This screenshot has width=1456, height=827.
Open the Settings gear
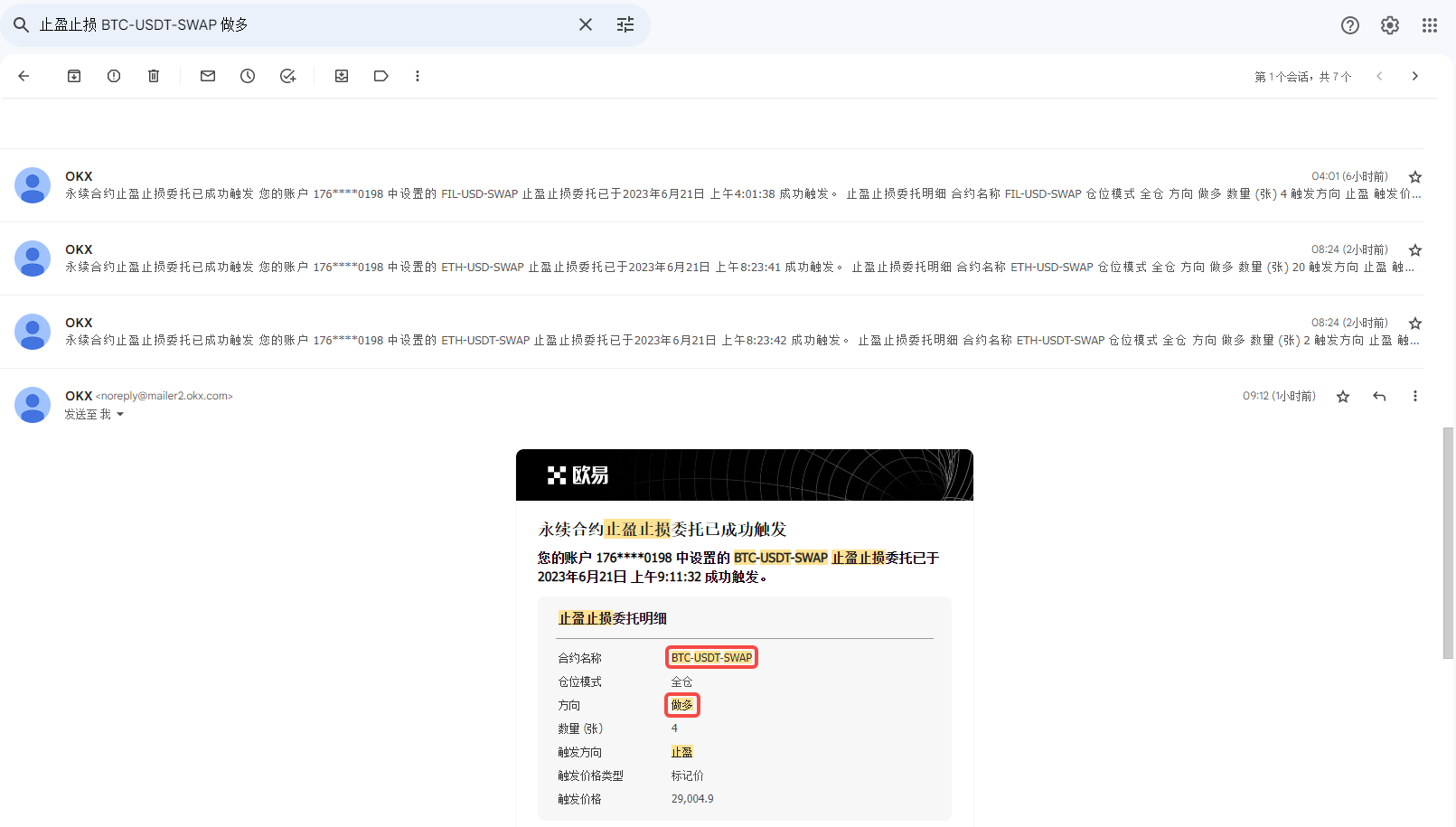coord(1390,25)
